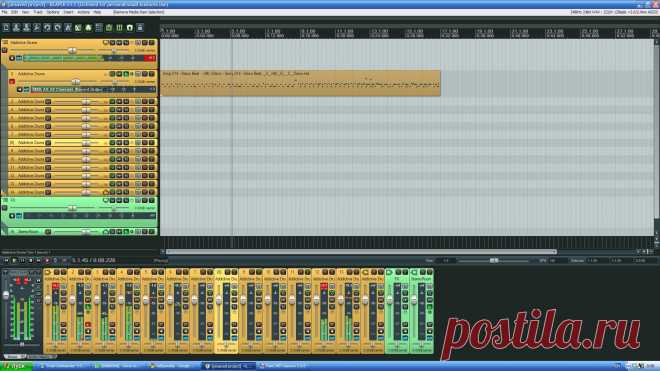Click the Save Project toolbar icon
This screenshot has height=371, width=660.
(27, 28)
